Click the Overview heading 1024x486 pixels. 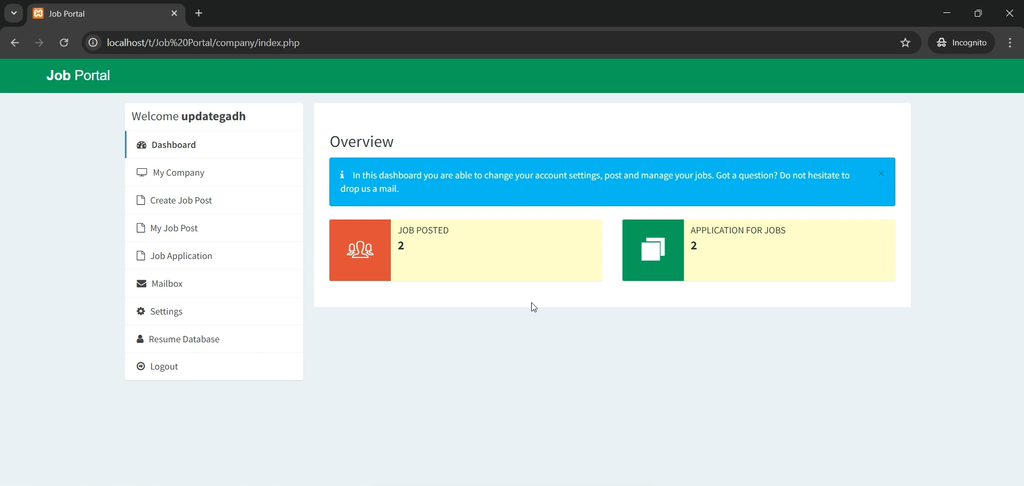(x=362, y=142)
